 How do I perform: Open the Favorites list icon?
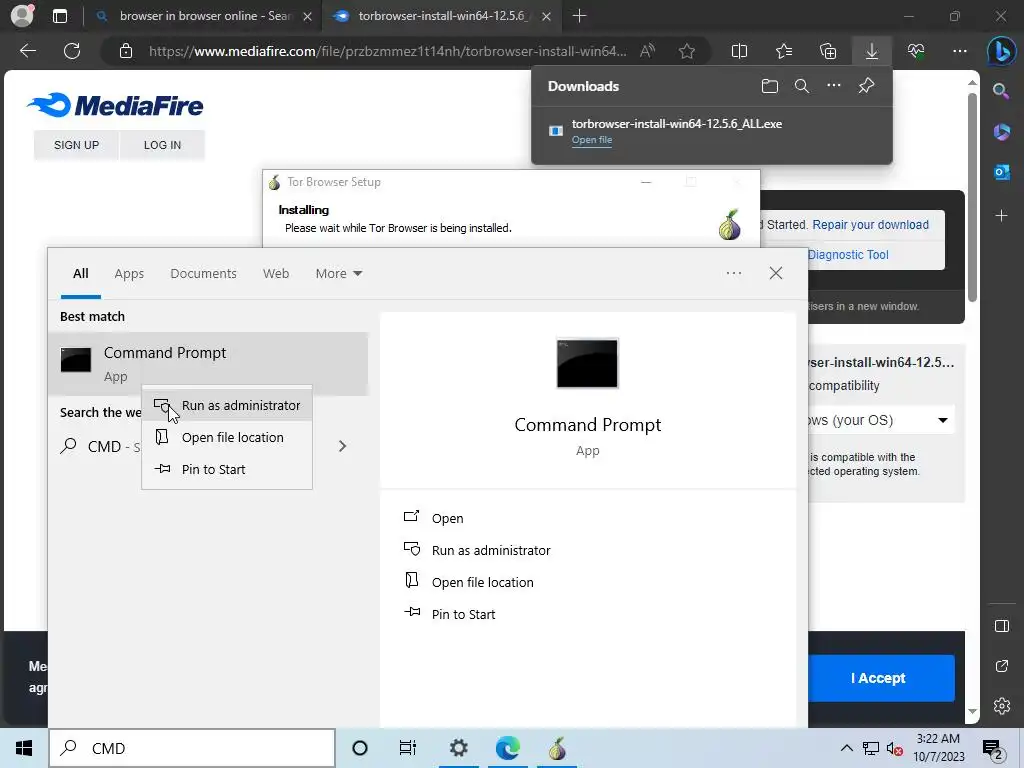(784, 51)
